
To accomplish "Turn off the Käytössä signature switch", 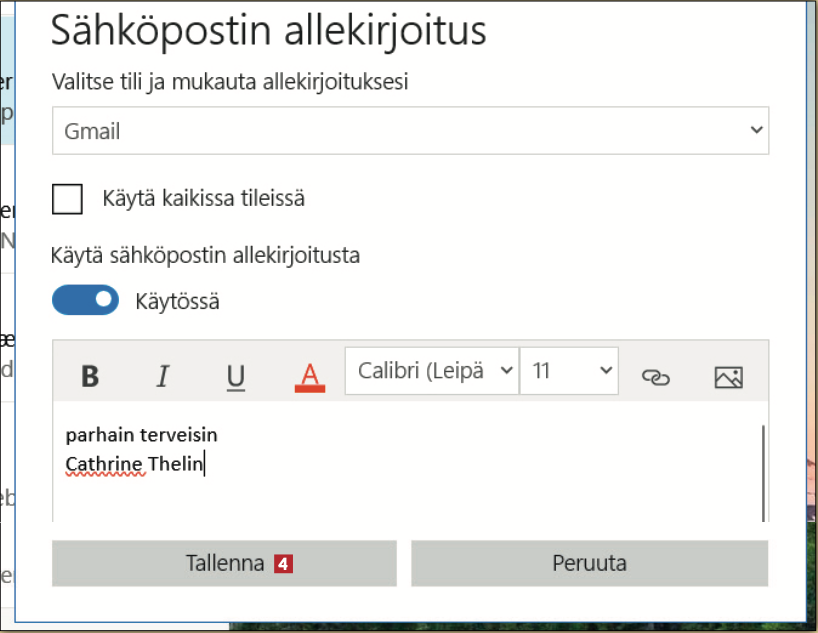I will pos(85,300).
